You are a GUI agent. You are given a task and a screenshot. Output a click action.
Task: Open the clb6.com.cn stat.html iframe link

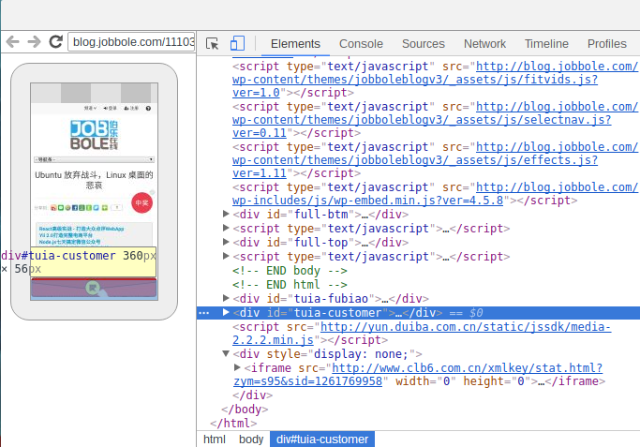(418, 374)
